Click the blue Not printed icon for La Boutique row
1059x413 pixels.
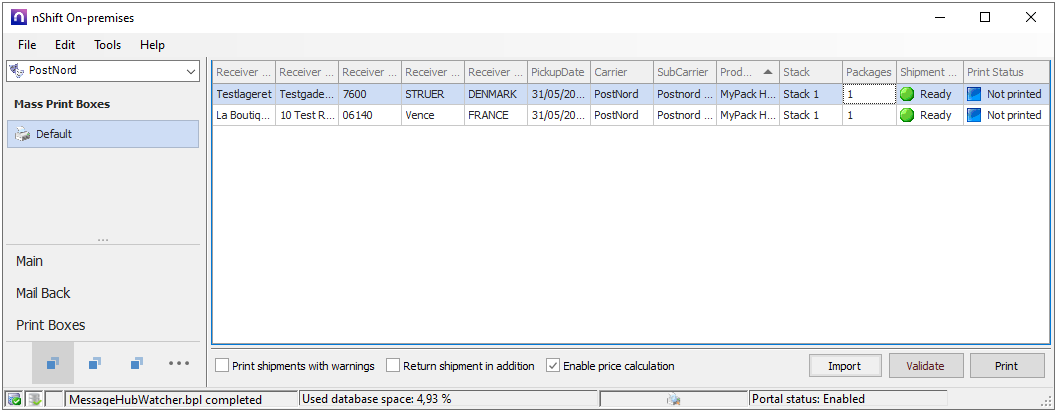(x=974, y=115)
